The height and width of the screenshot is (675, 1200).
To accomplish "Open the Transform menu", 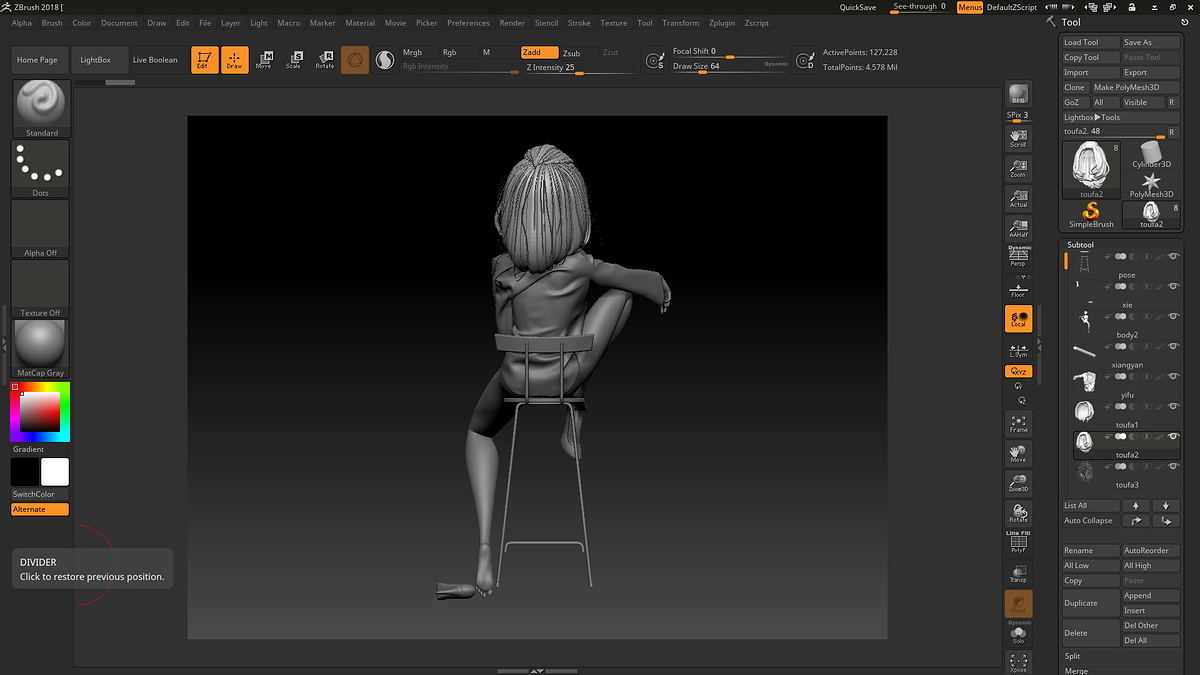I will tap(680, 23).
